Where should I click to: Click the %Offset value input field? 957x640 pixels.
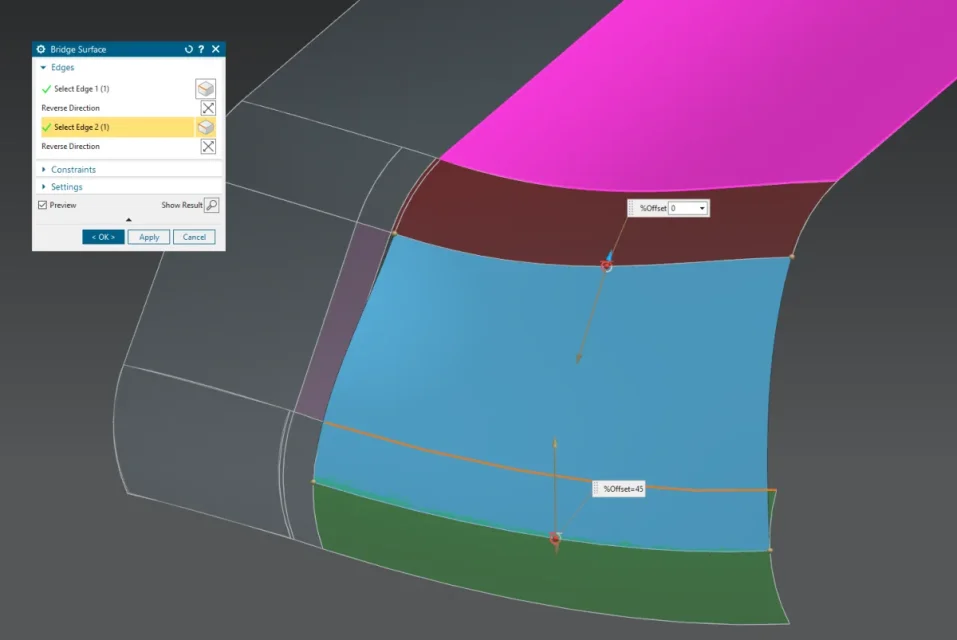684,209
